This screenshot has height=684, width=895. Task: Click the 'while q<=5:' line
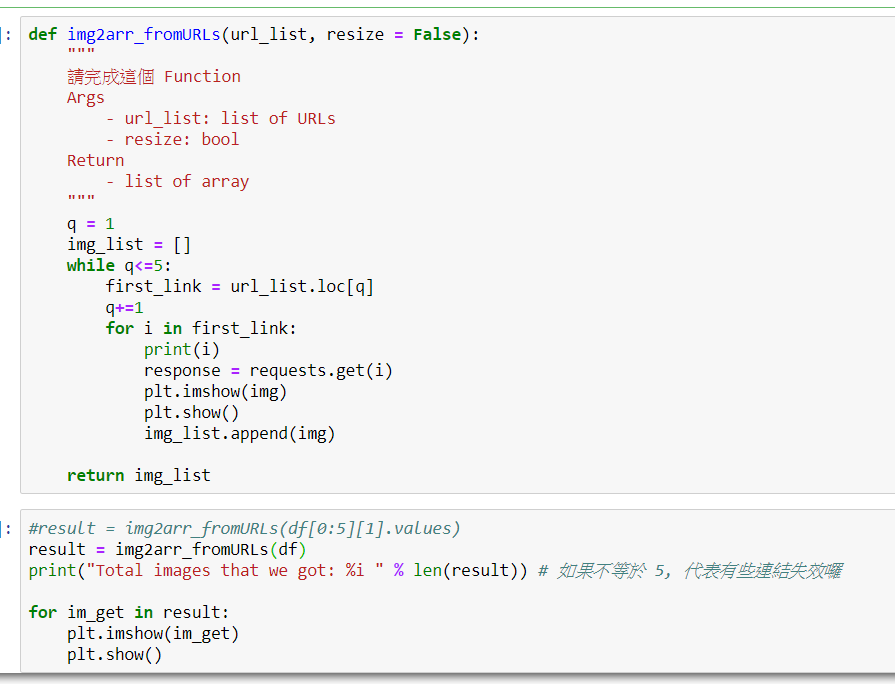point(119,265)
